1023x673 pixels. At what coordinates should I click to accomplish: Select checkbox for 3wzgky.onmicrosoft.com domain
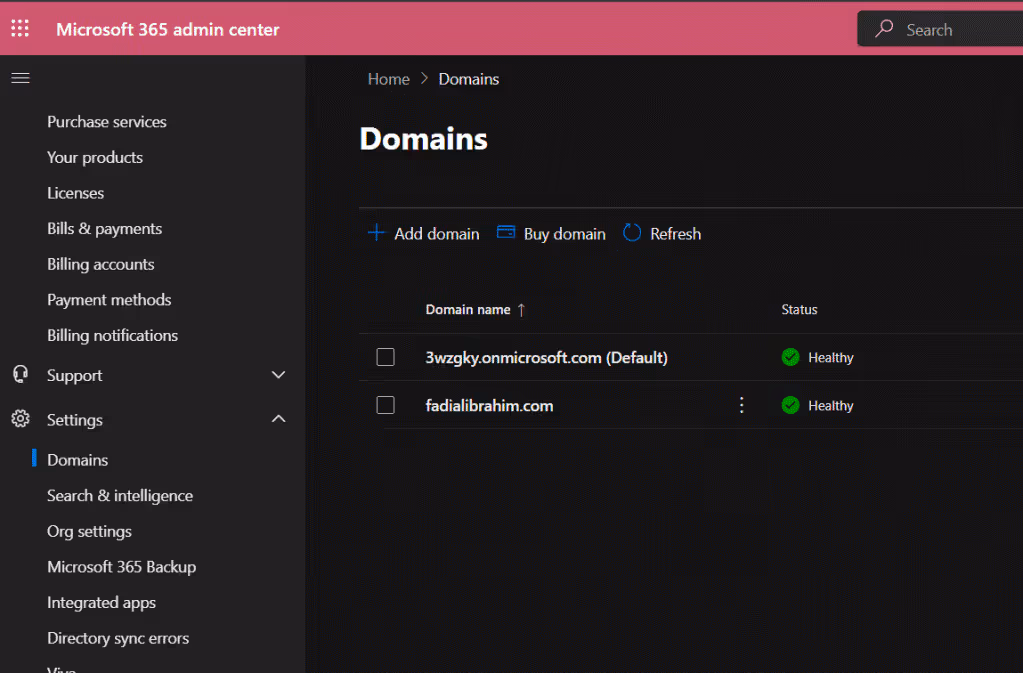point(386,357)
